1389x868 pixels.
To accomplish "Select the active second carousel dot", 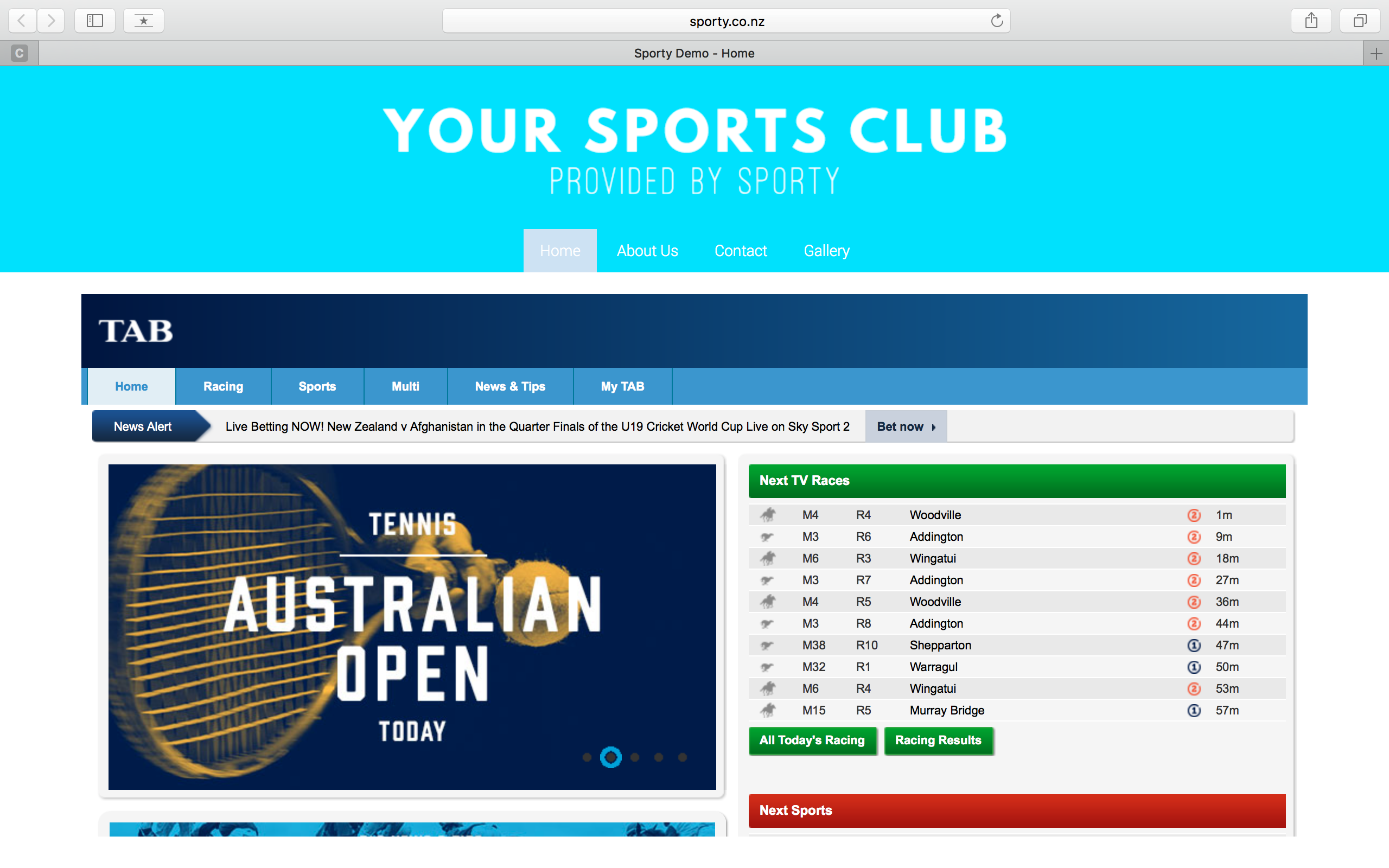I will click(x=611, y=758).
